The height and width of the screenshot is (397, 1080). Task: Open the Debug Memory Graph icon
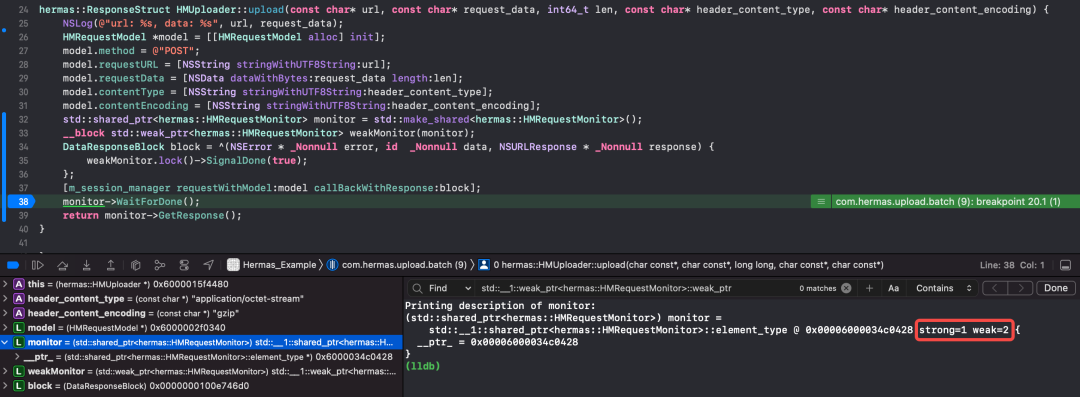pos(160,265)
